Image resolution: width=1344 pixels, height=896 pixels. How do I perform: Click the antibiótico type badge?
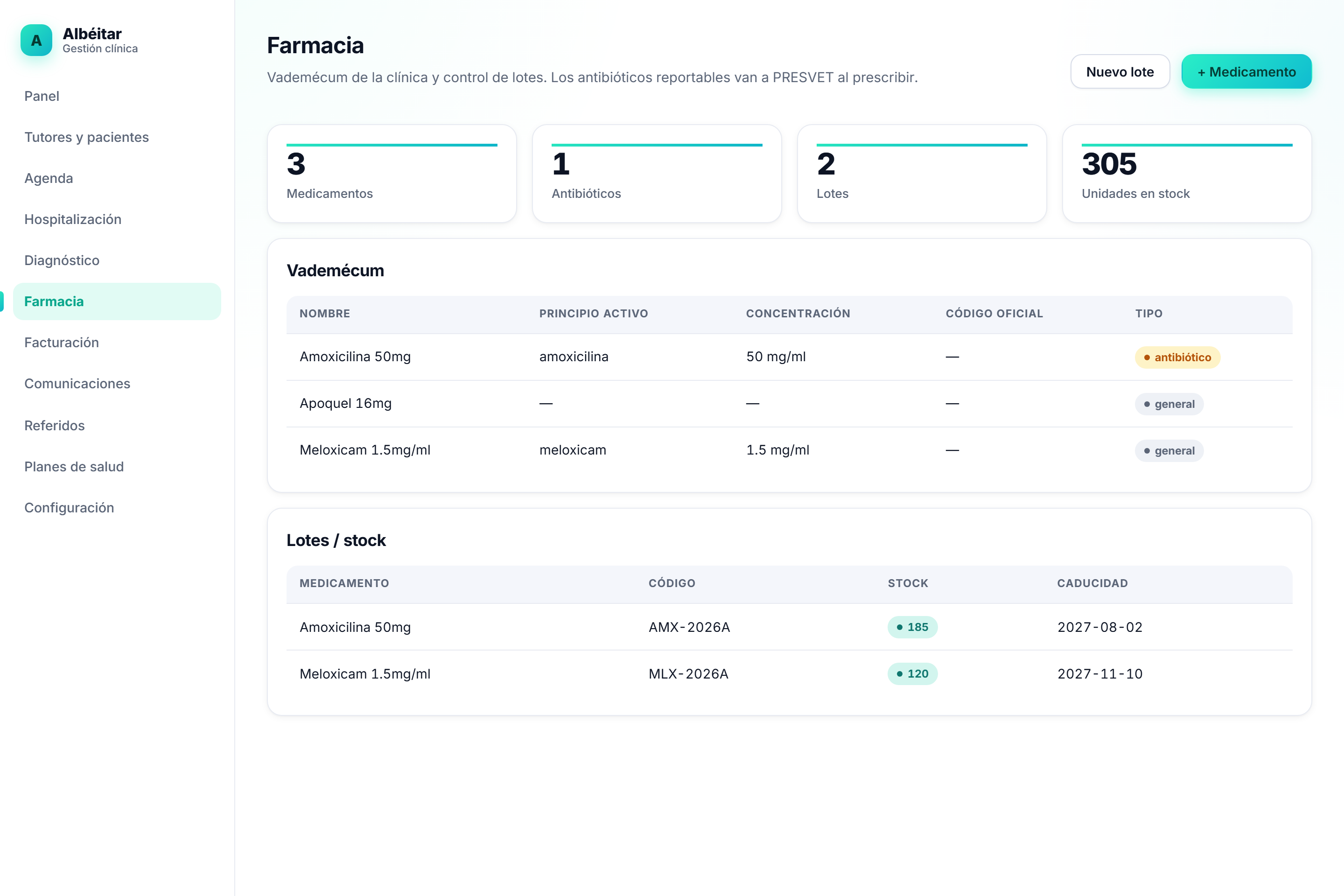tap(1177, 357)
